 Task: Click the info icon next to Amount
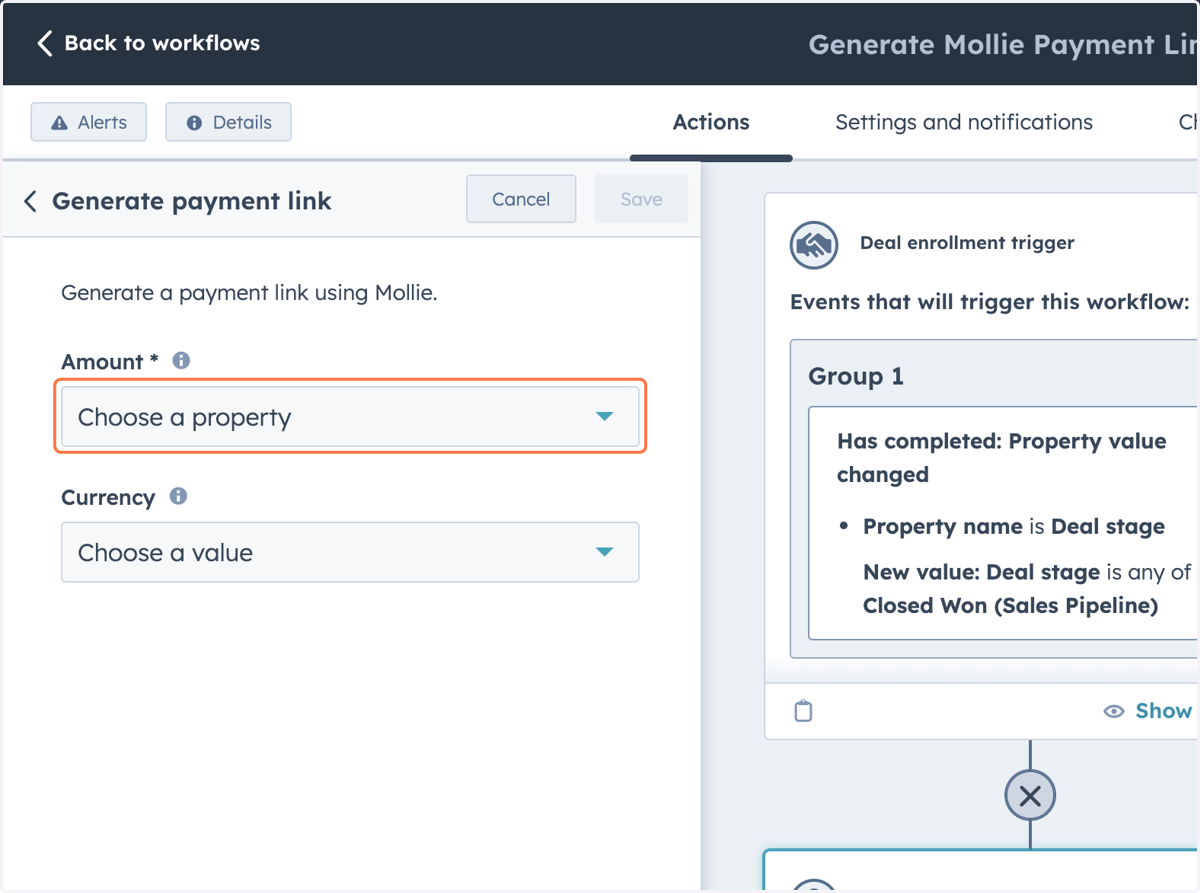click(x=181, y=361)
